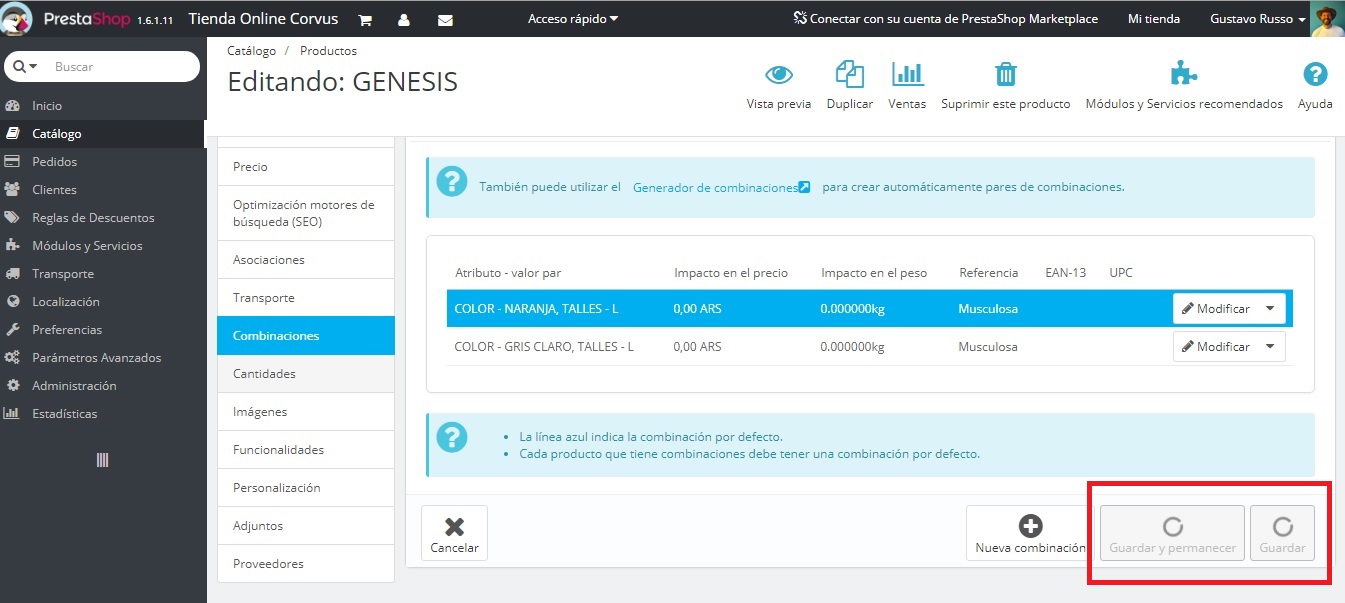The height and width of the screenshot is (603, 1345).
Task: Open Acceso rápido dropdown
Action: pyautogui.click(x=573, y=19)
